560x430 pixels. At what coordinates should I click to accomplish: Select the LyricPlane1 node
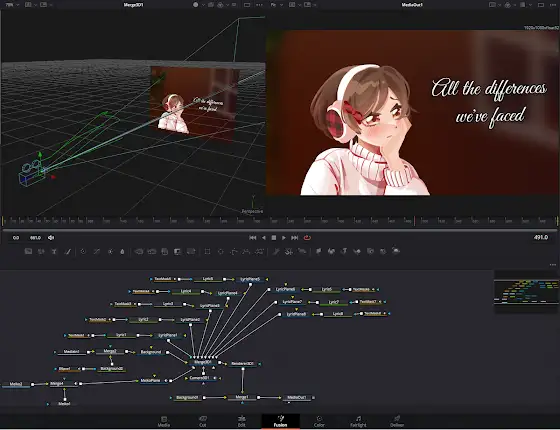click(x=168, y=336)
